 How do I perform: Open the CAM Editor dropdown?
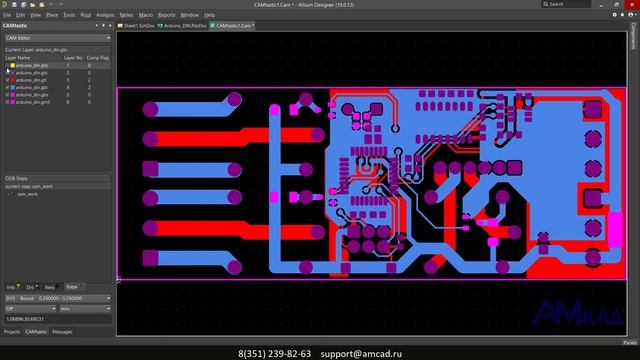pyautogui.click(x=58, y=38)
